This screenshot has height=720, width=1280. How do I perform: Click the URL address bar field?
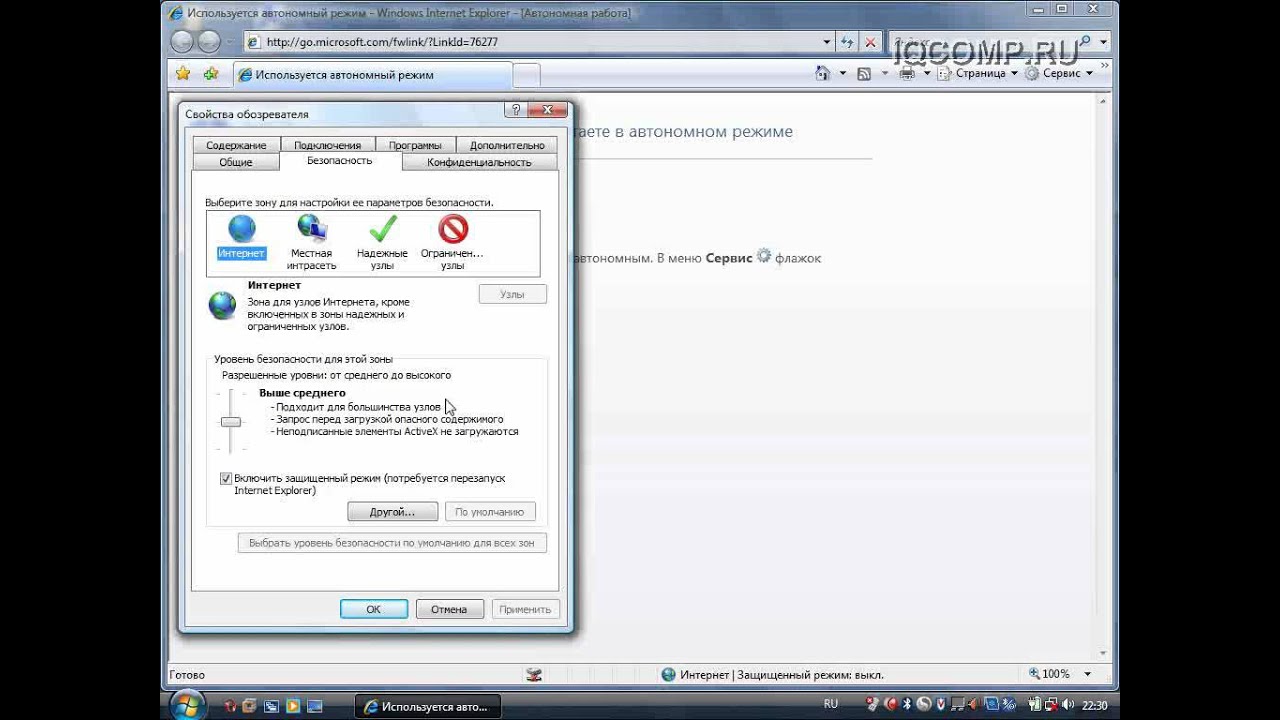pos(539,42)
